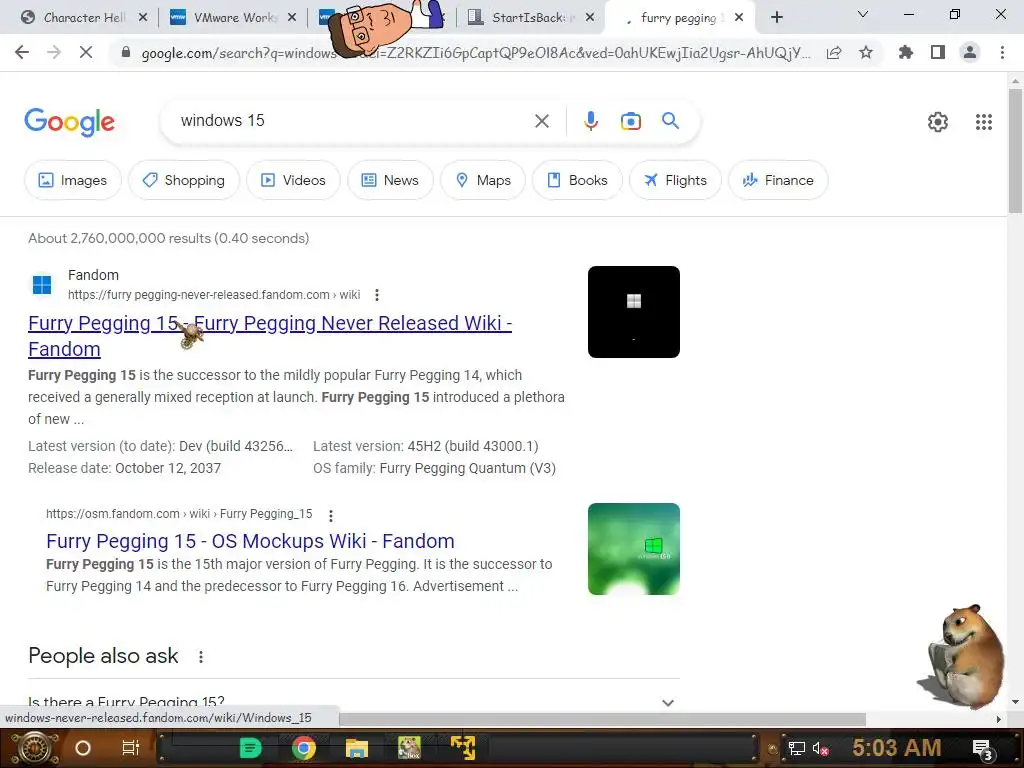
Task: Open Google quick settings gear
Action: pyautogui.click(x=938, y=121)
